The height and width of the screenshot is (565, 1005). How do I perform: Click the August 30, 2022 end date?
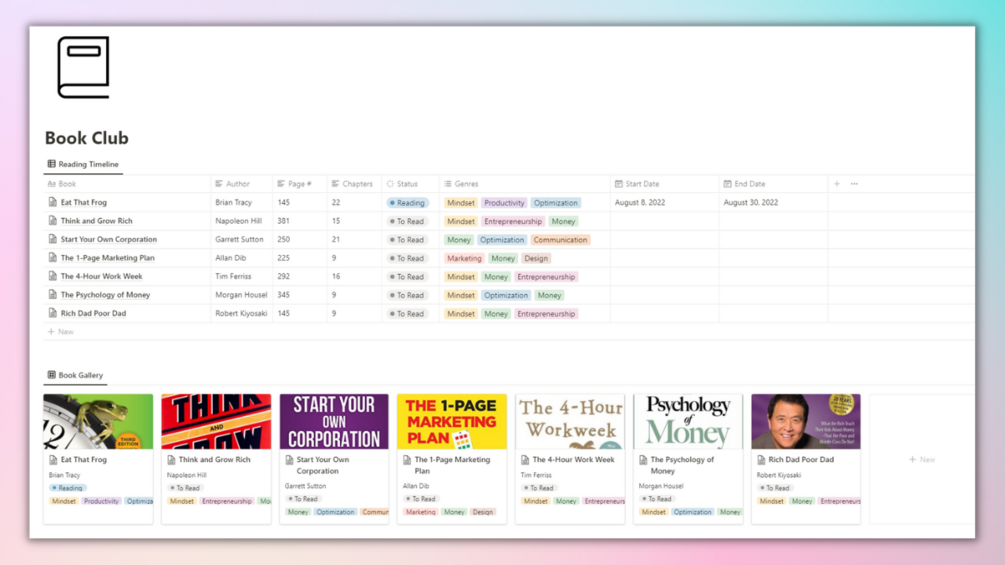pyautogui.click(x=751, y=202)
